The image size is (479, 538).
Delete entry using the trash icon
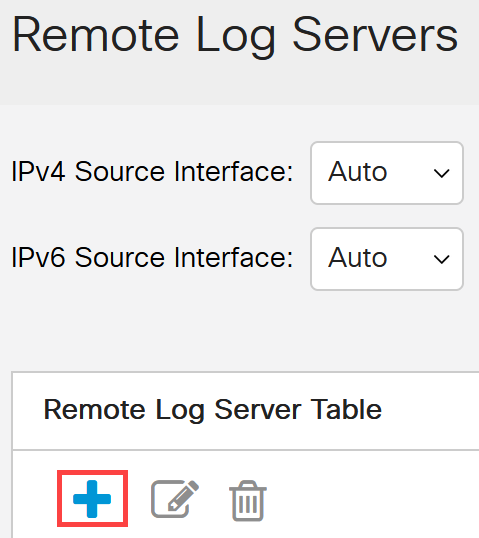point(248,500)
